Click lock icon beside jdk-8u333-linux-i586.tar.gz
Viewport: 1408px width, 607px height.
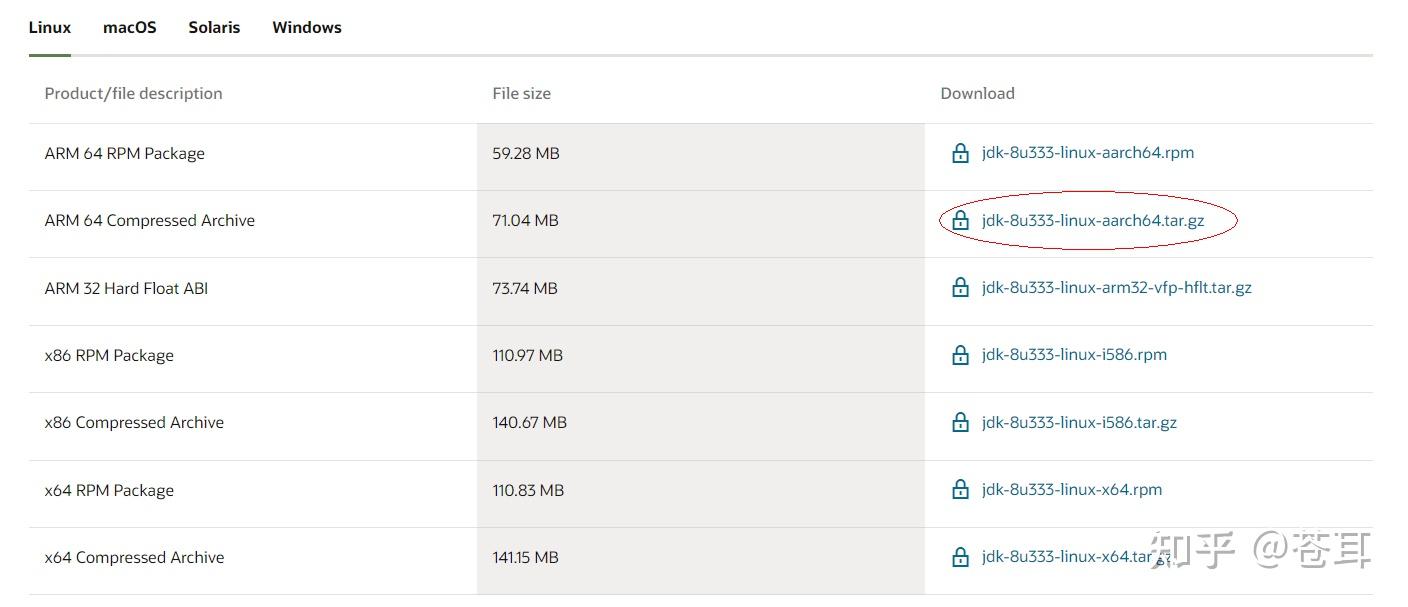tap(960, 422)
